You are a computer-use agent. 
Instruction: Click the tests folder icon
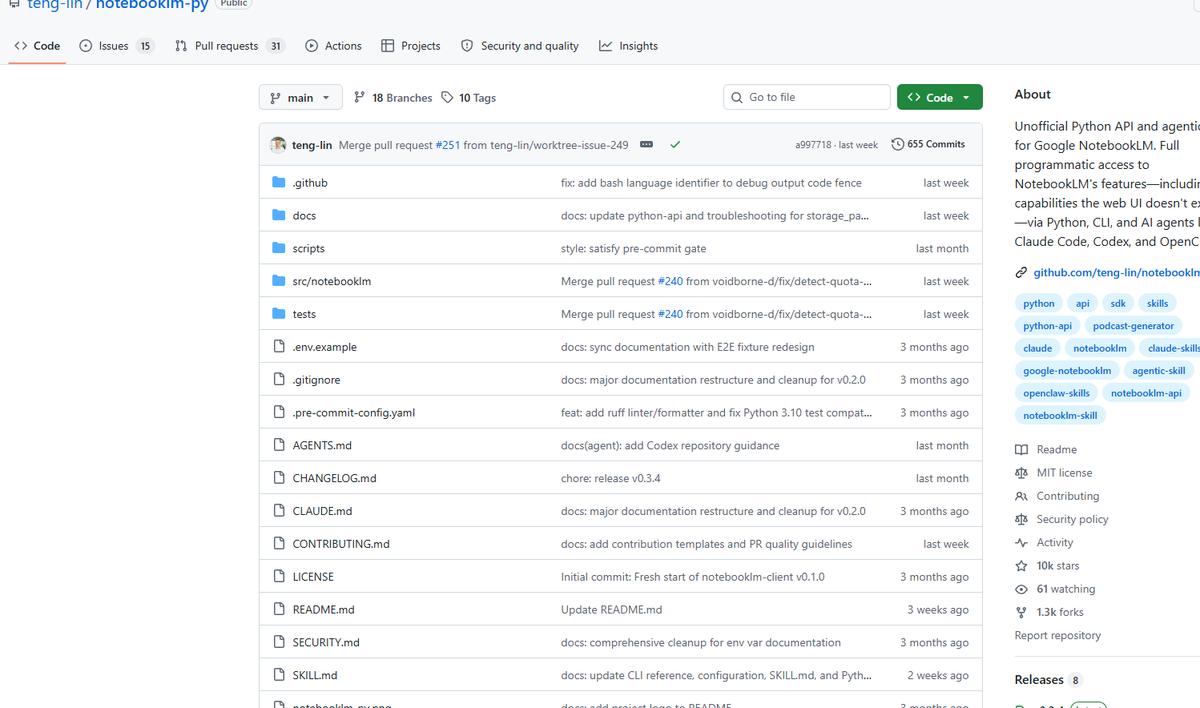pyautogui.click(x=279, y=314)
